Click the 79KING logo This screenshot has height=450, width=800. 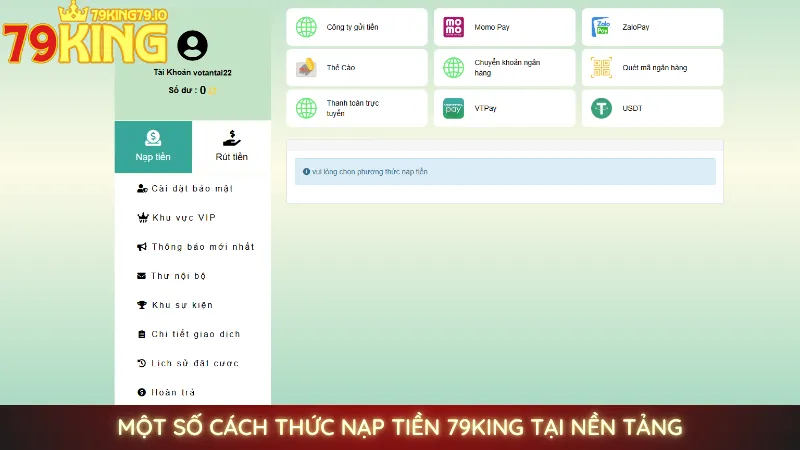point(85,34)
